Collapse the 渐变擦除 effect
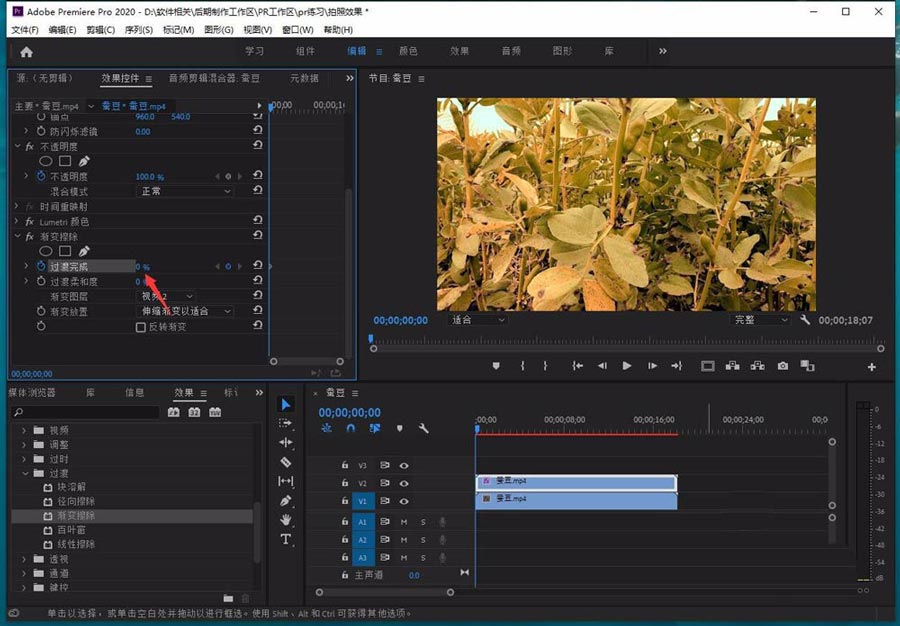This screenshot has height=626, width=900. tap(17, 236)
